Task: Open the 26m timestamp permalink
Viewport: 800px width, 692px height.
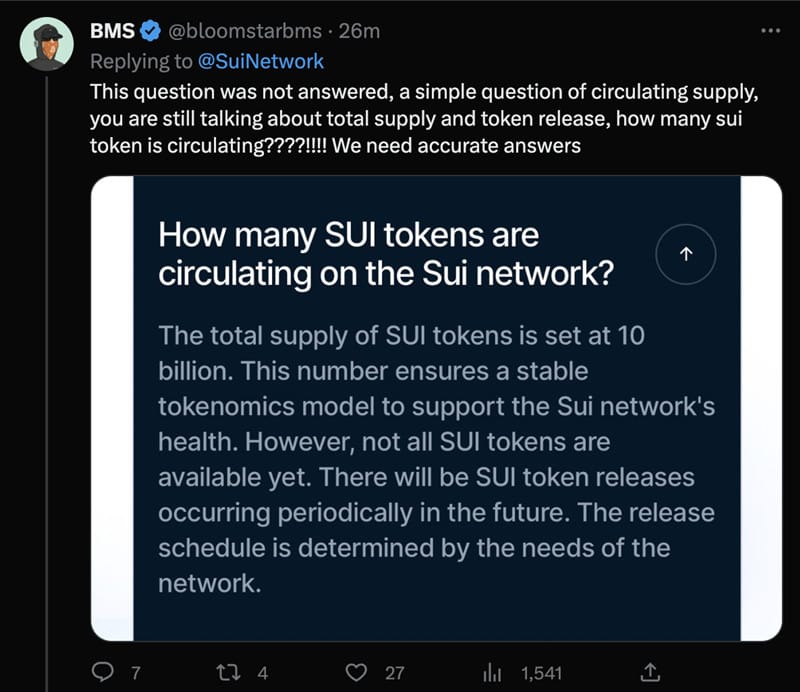Action: 359,31
